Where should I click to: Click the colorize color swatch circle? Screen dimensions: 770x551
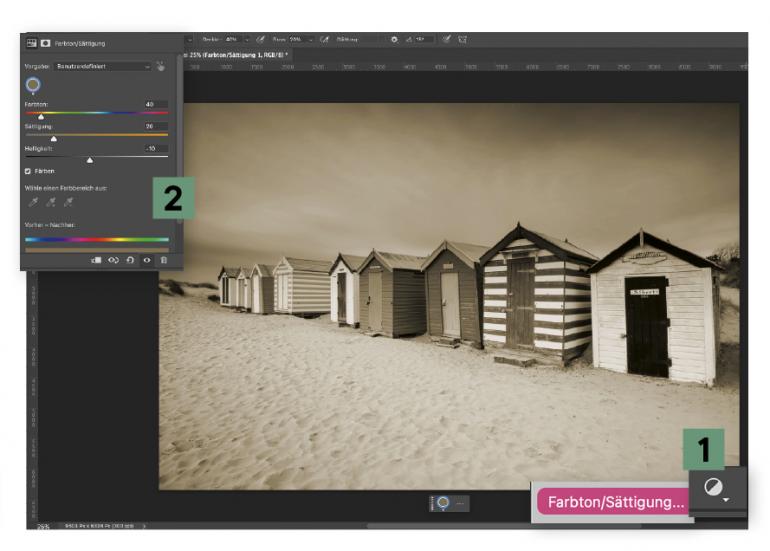click(x=33, y=85)
